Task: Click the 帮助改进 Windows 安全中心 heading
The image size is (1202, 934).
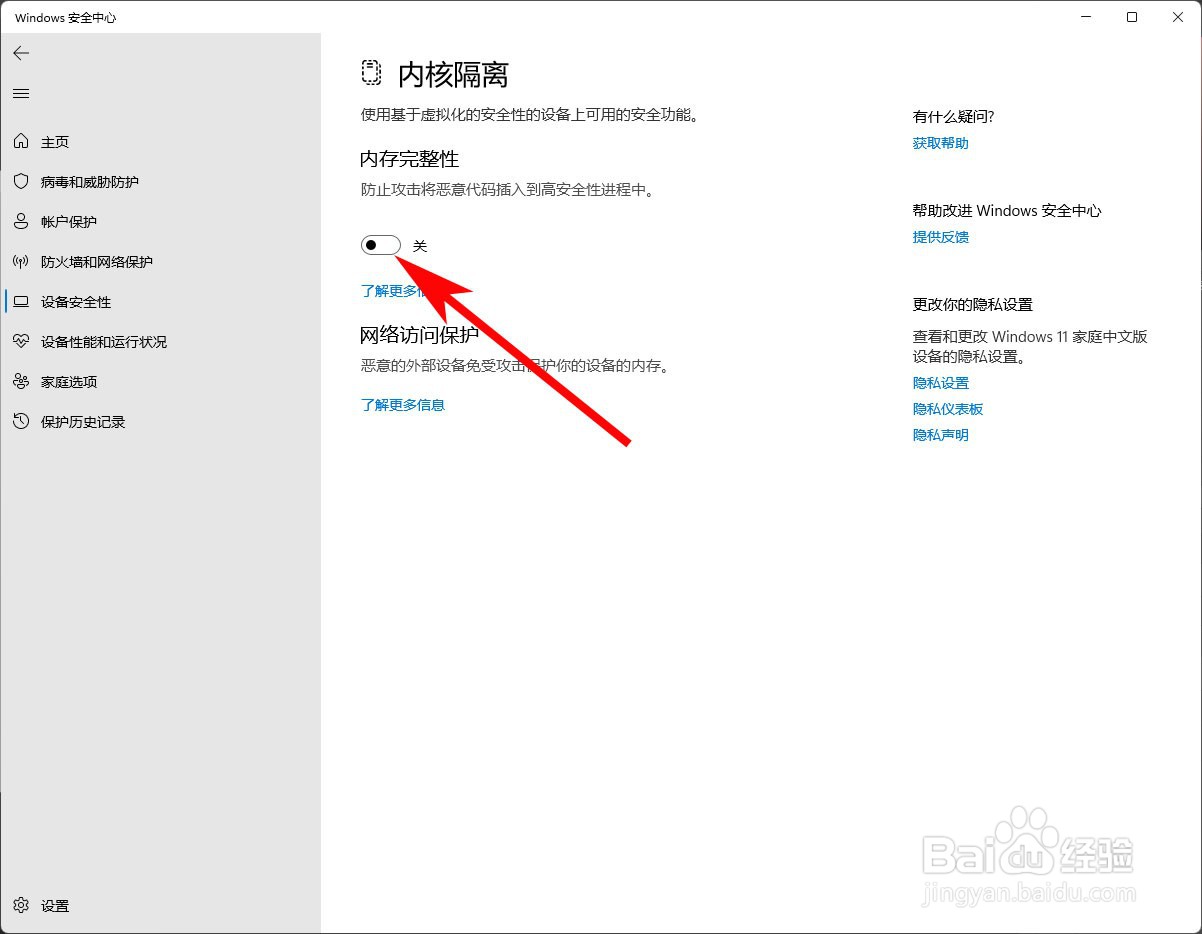Action: click(x=1007, y=211)
